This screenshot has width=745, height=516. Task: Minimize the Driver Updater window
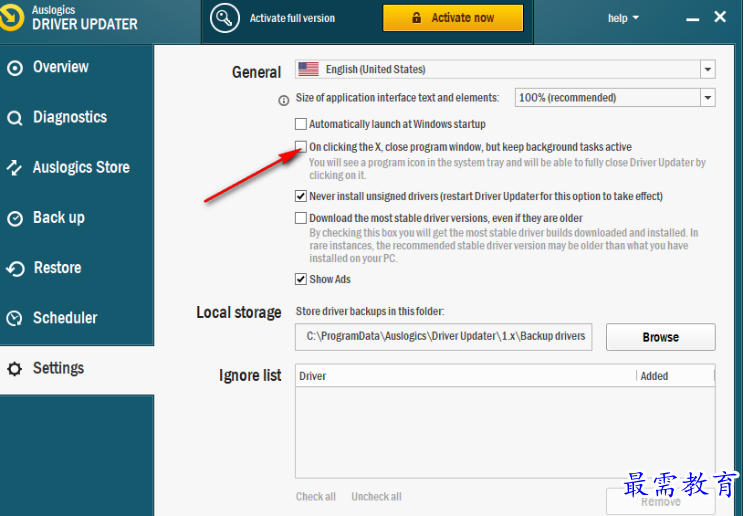(x=692, y=19)
